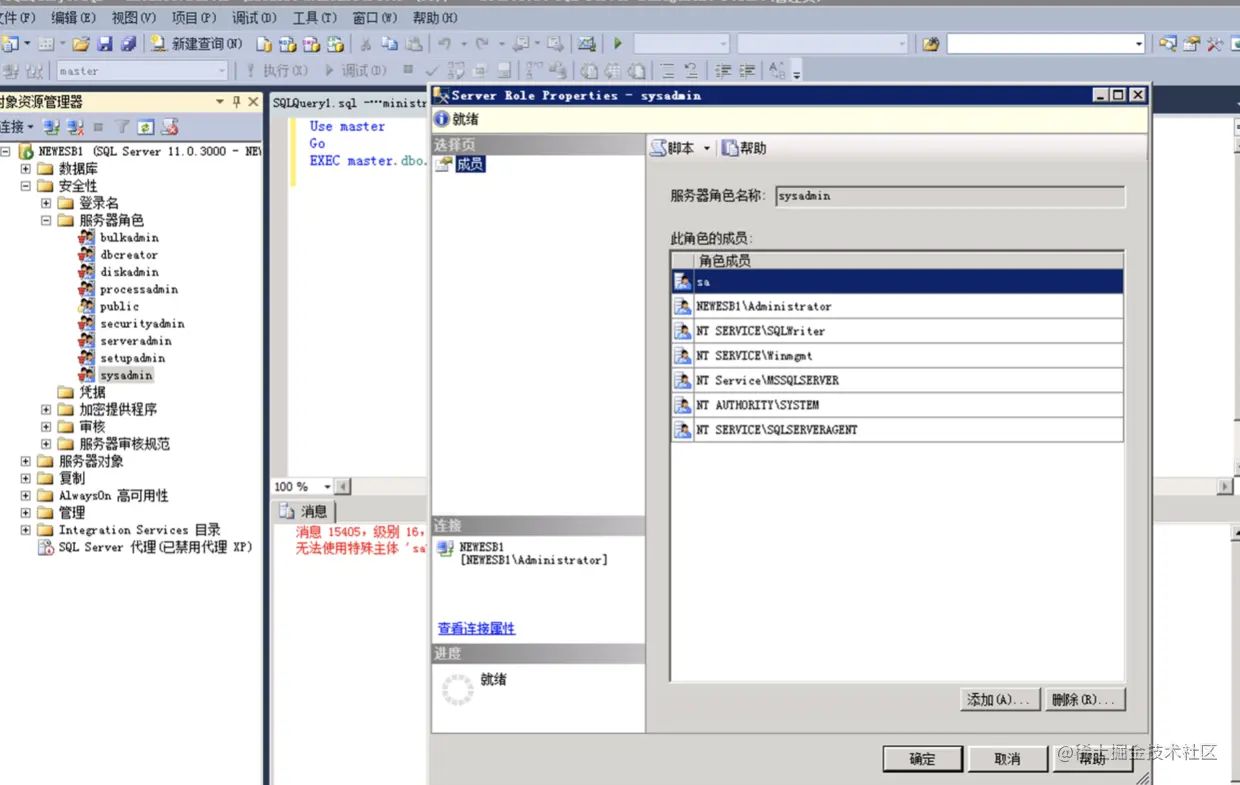Open the 工具(T) Tools menu
The height and width of the screenshot is (785, 1240).
coord(314,18)
